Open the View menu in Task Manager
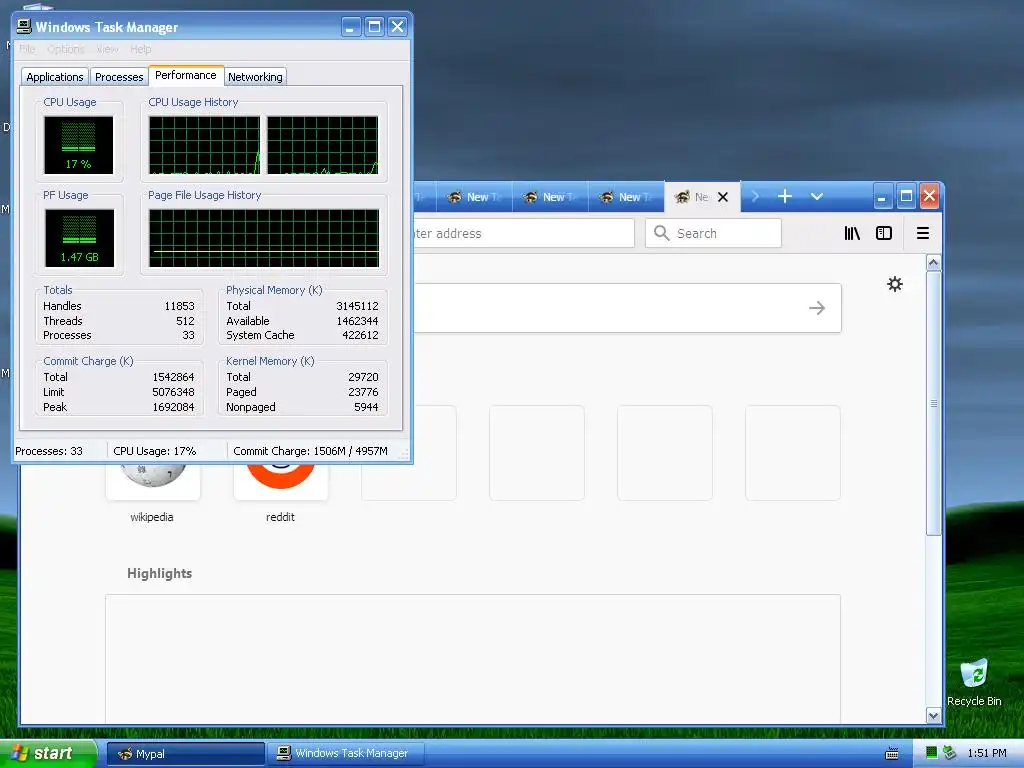 [x=107, y=49]
